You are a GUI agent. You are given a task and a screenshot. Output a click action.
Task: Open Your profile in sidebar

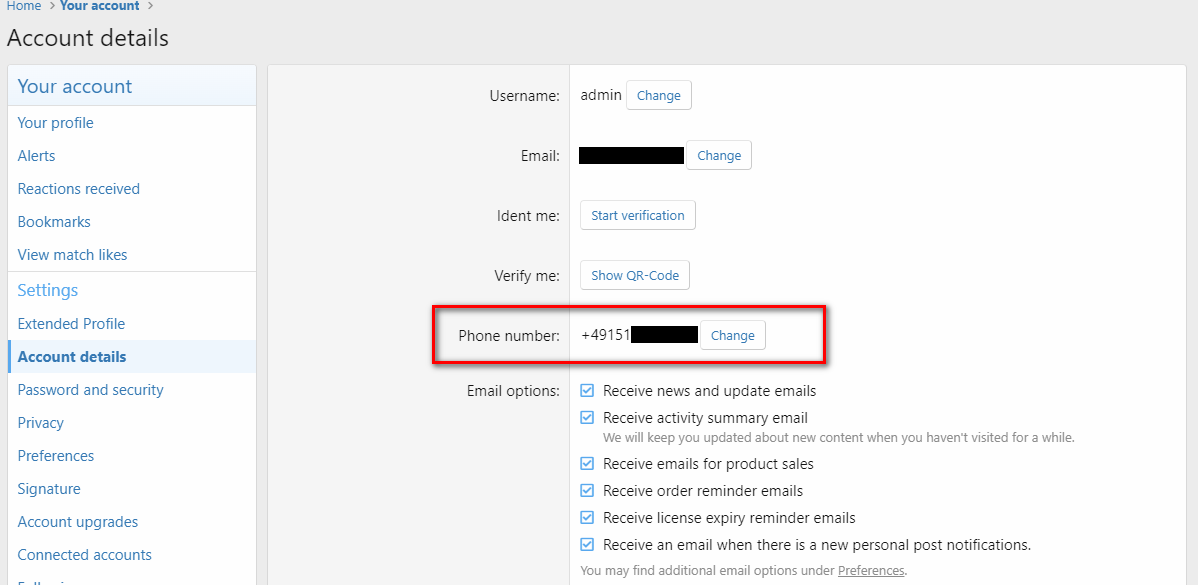[56, 123]
